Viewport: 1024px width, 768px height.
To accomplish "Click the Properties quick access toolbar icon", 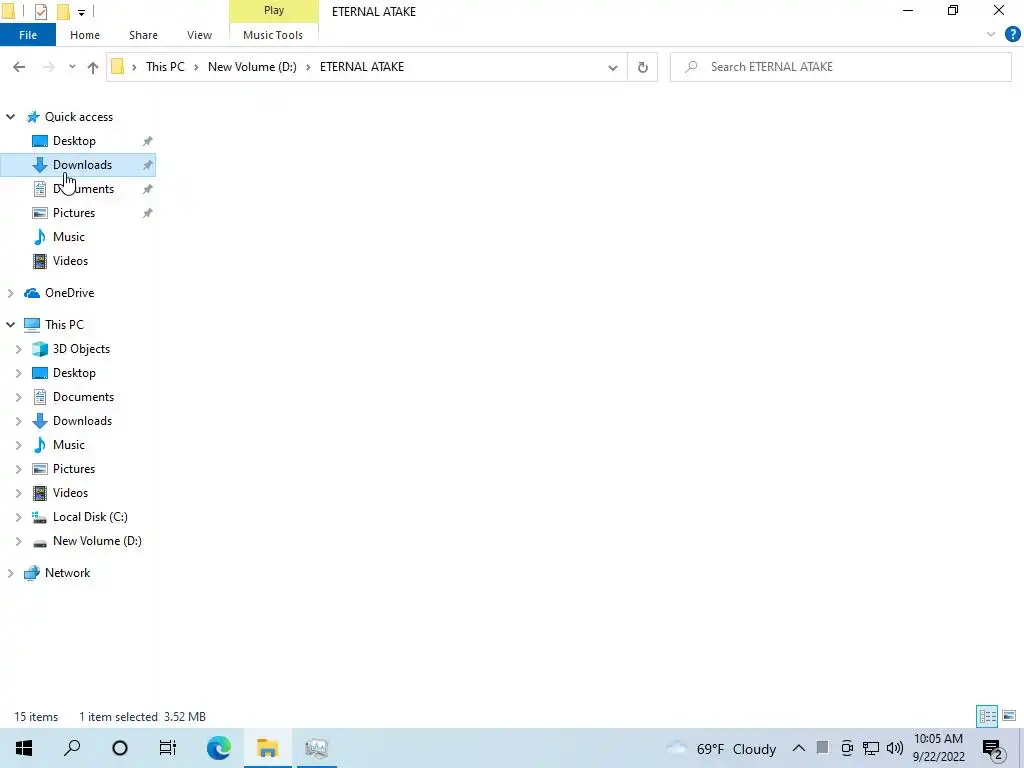I will [40, 12].
